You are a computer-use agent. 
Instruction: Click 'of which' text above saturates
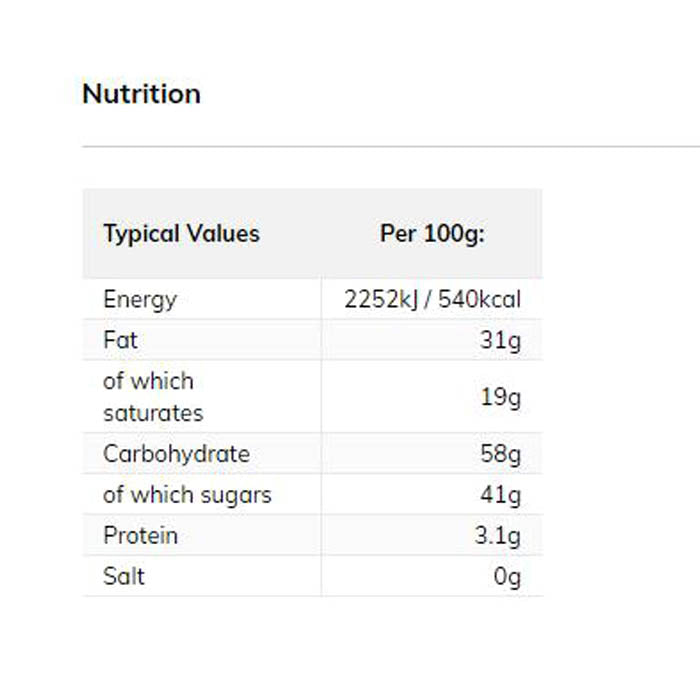click(148, 381)
